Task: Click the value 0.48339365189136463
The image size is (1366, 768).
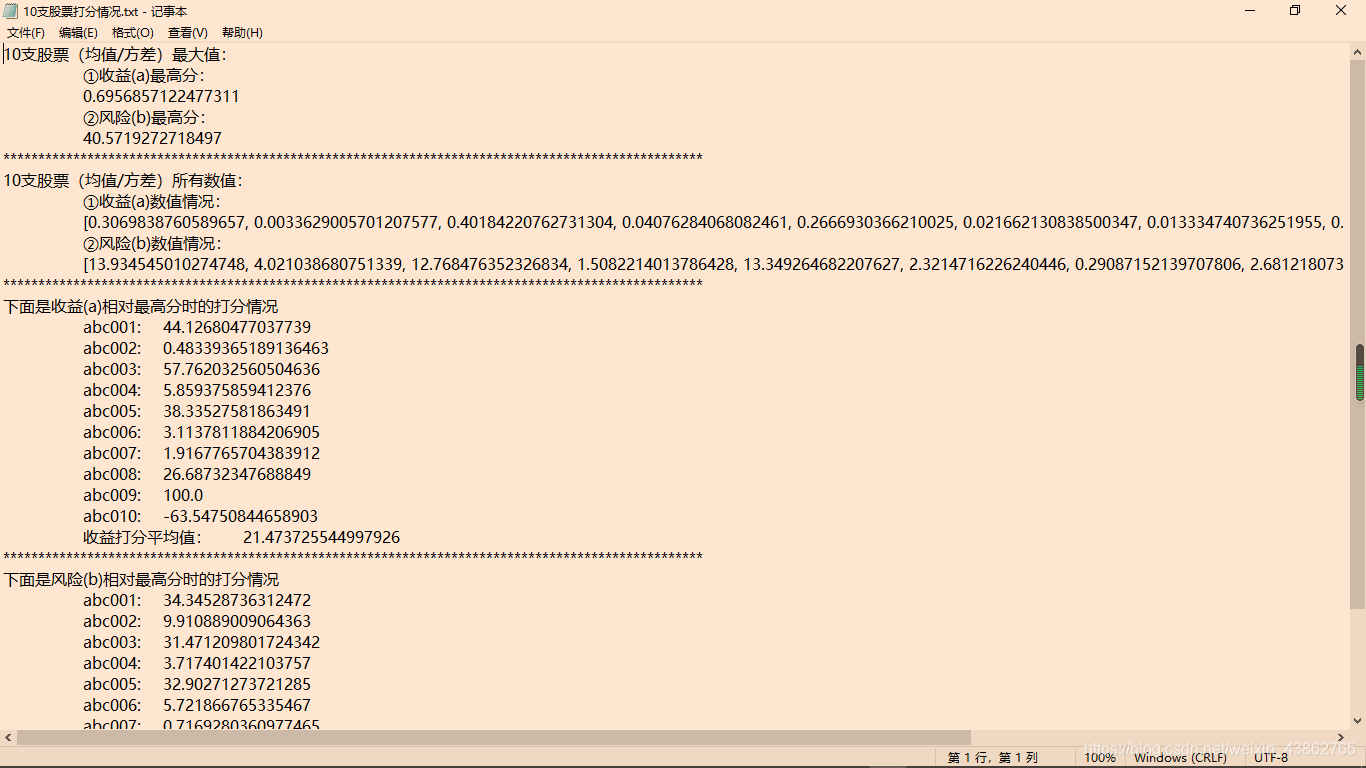Action: pyautogui.click(x=246, y=349)
